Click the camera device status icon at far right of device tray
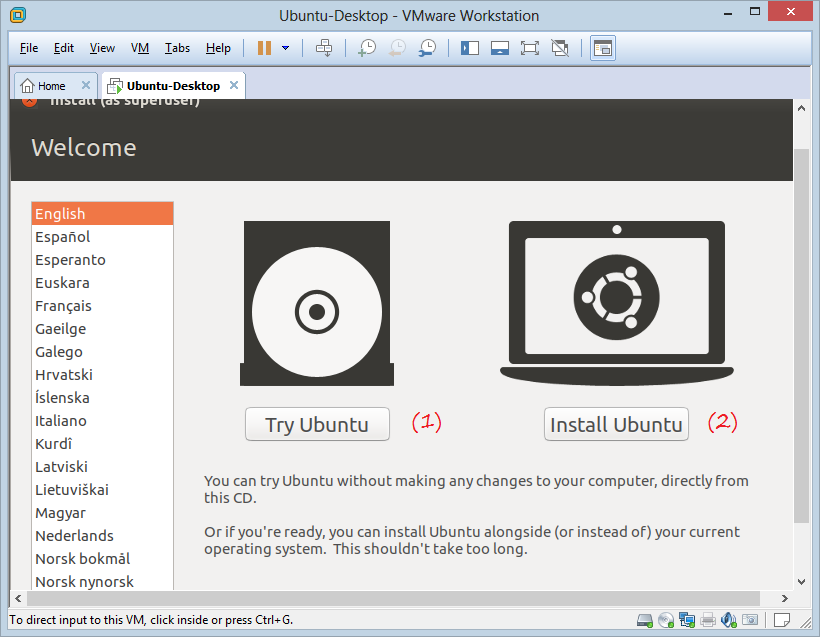 point(750,620)
